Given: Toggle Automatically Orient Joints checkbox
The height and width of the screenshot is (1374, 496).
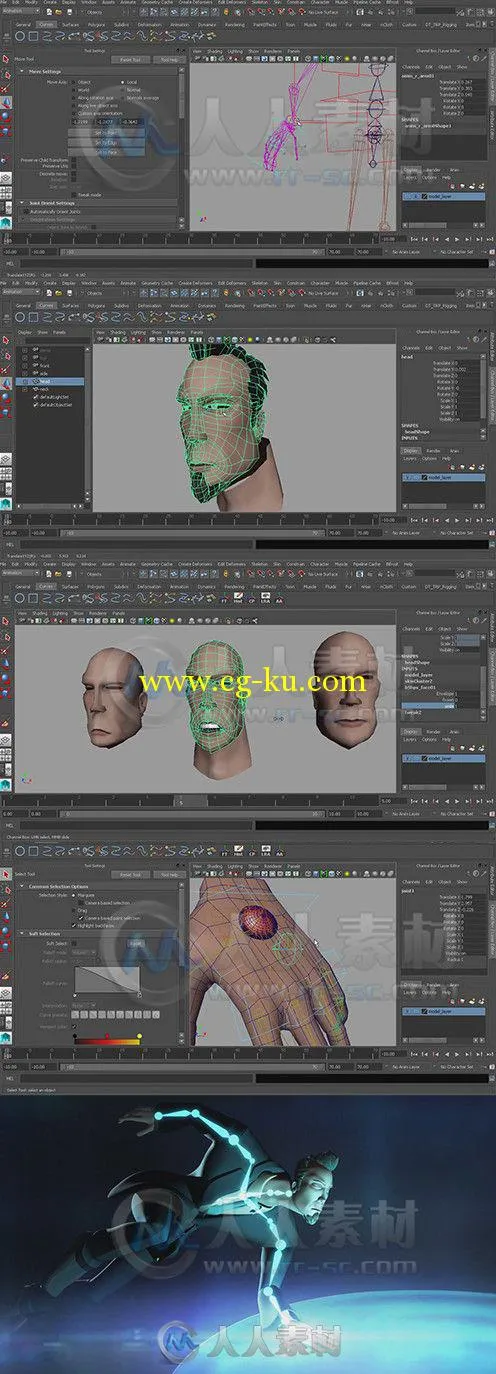Looking at the screenshot, I should click(26, 211).
